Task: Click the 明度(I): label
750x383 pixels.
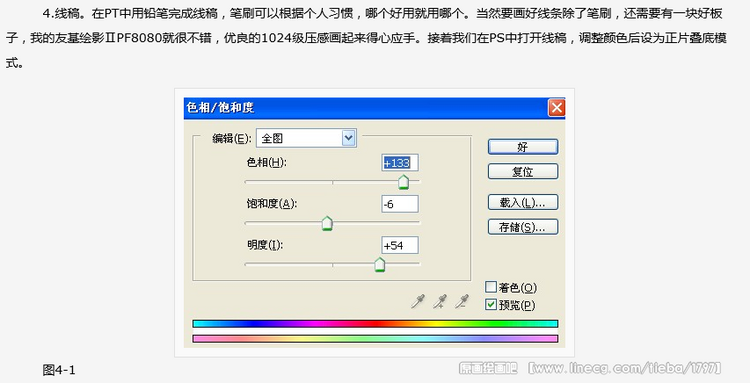Action: (265, 245)
